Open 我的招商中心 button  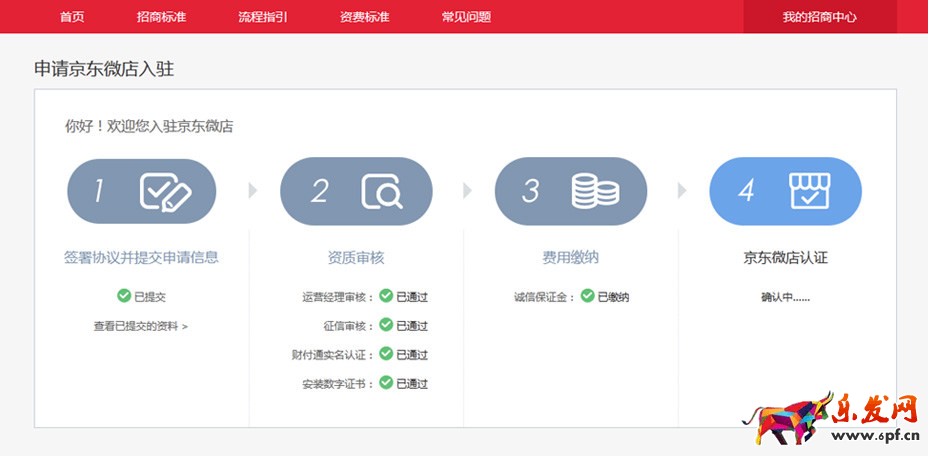pos(819,17)
